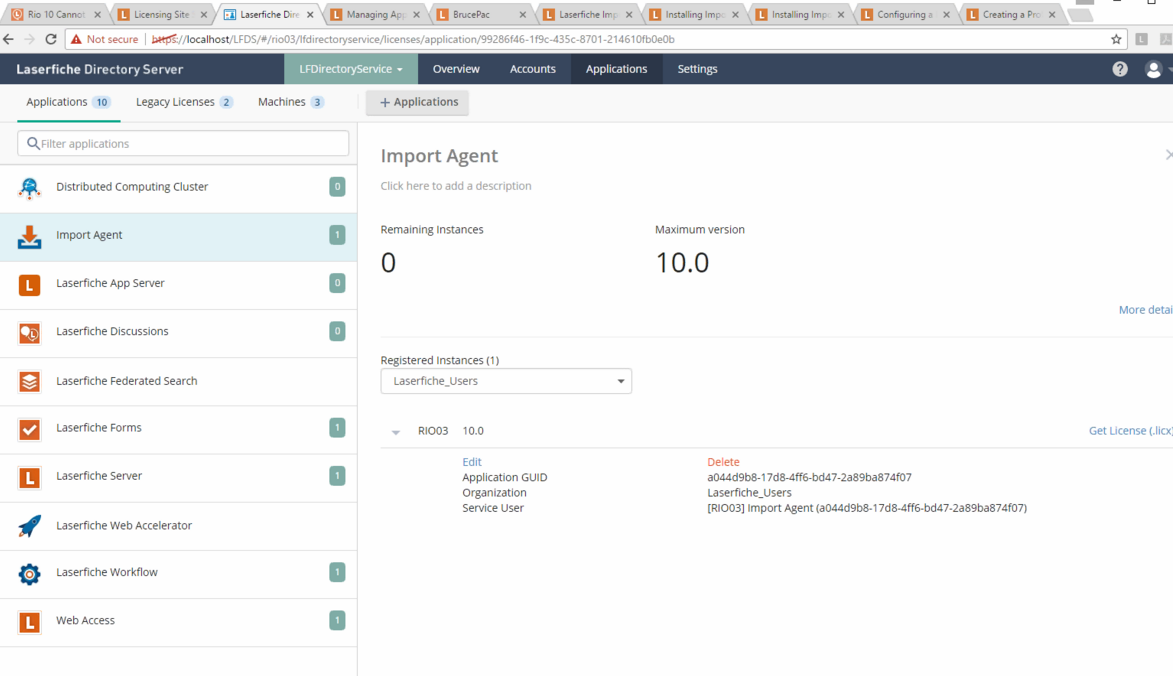Collapse the RIO03 instance details
Screen dimensions: 1173x676
[396, 431]
